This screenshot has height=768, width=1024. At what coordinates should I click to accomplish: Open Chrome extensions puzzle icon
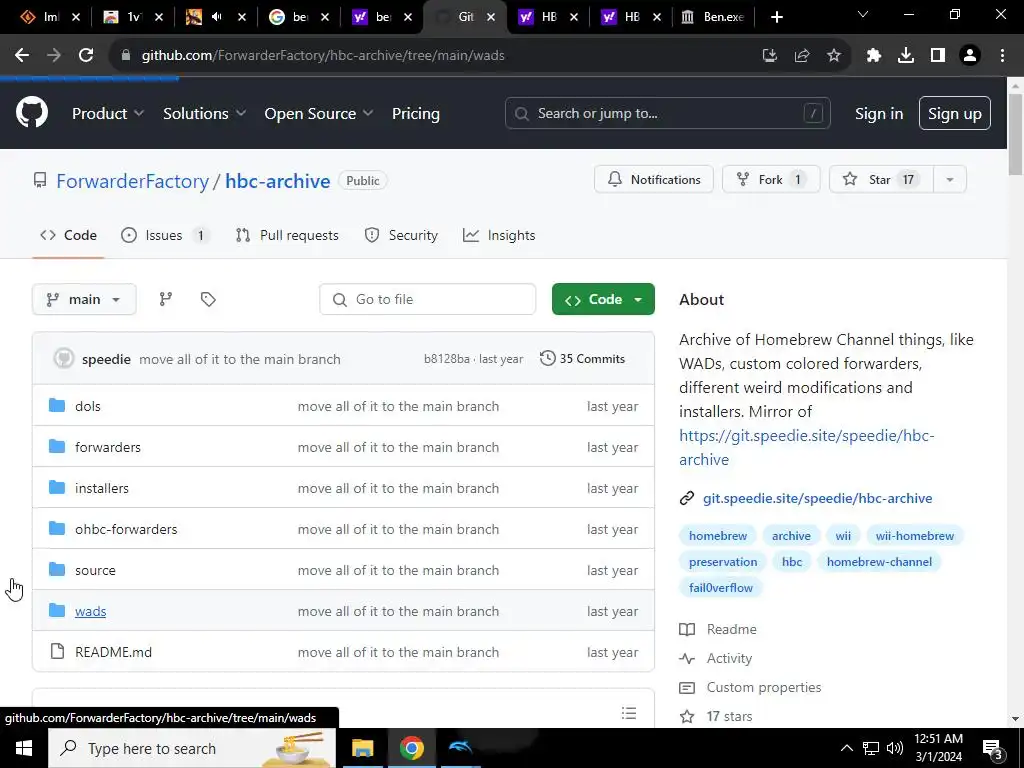pos(873,56)
